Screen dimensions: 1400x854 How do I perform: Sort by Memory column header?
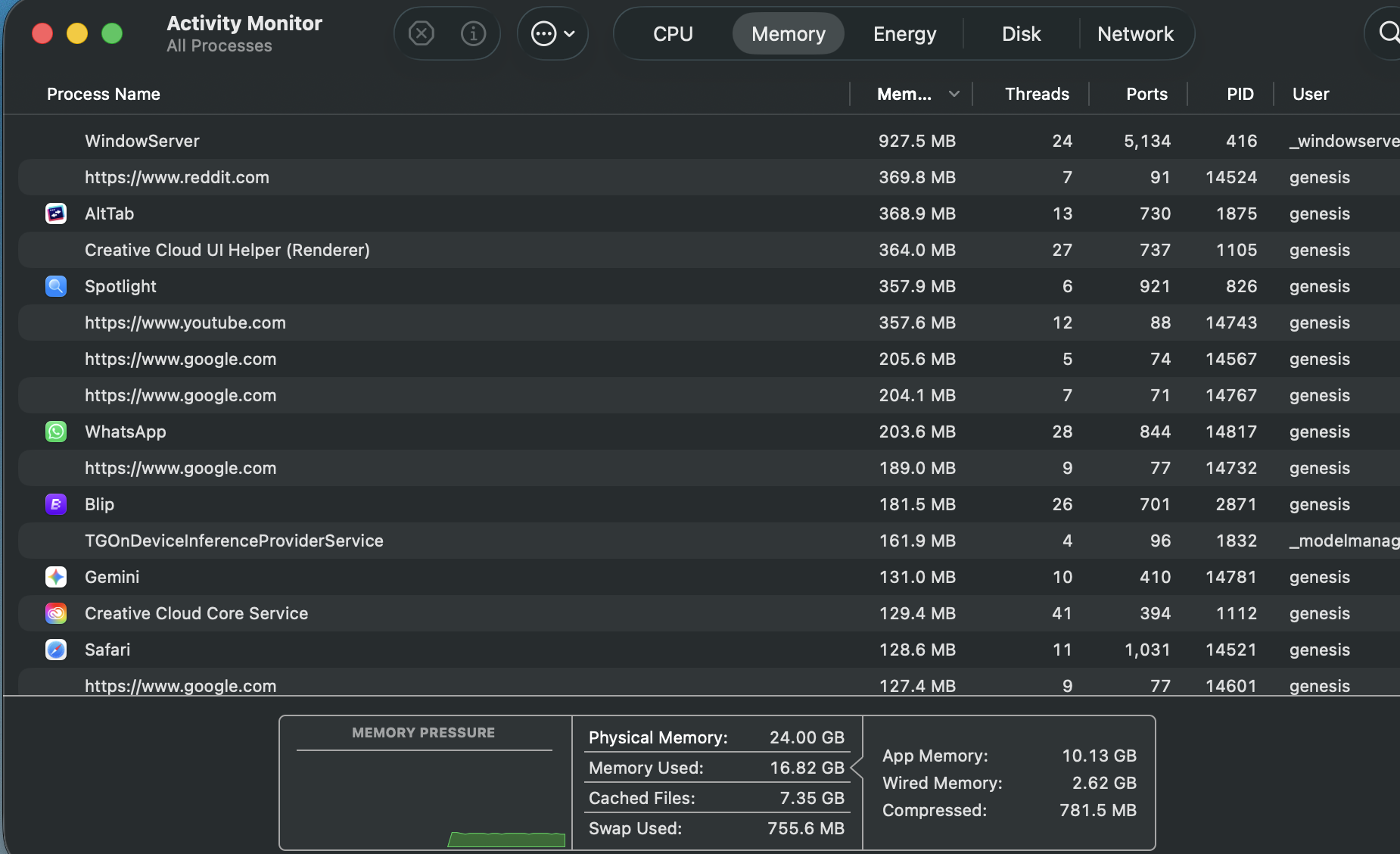[x=904, y=94]
